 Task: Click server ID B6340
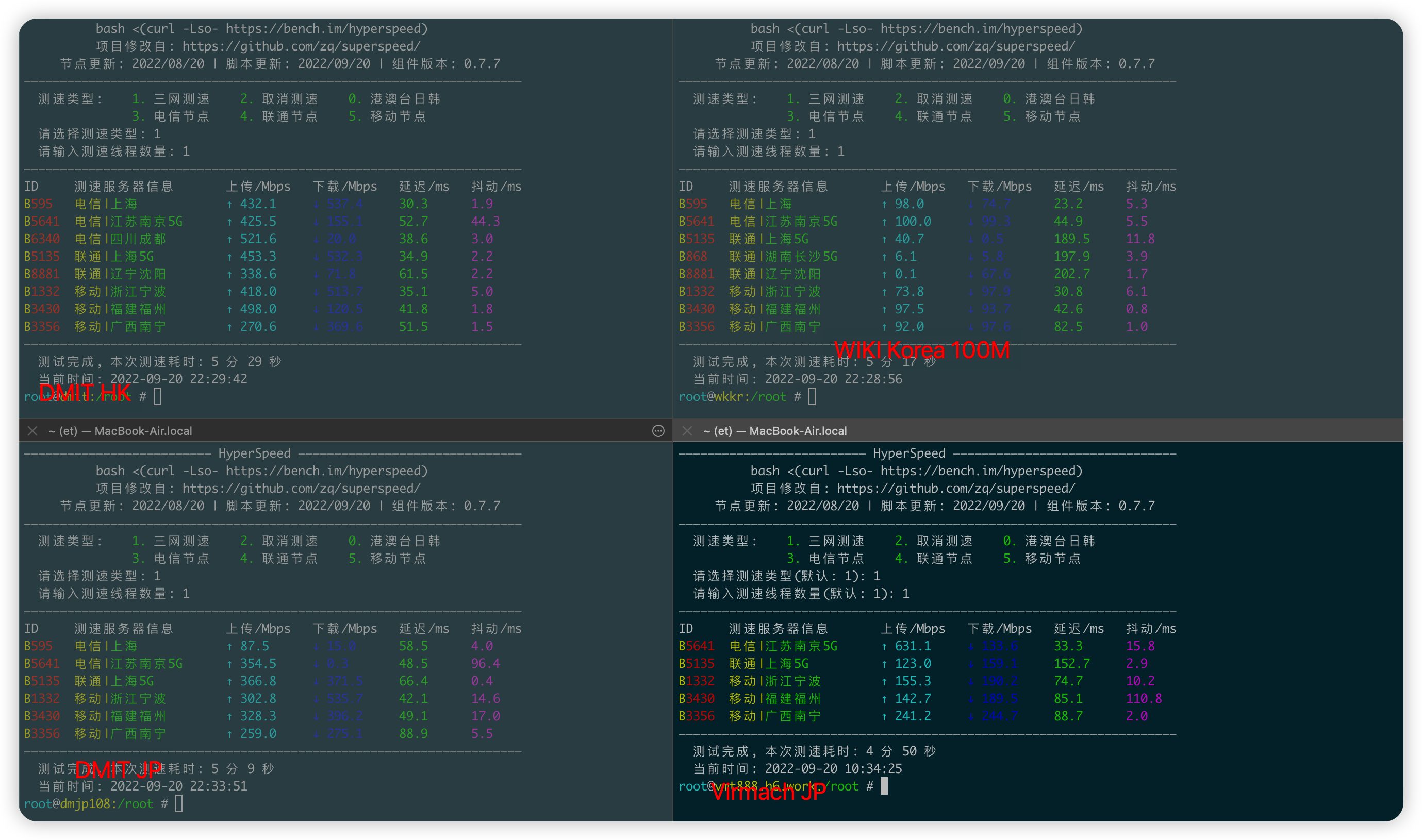[x=42, y=238]
